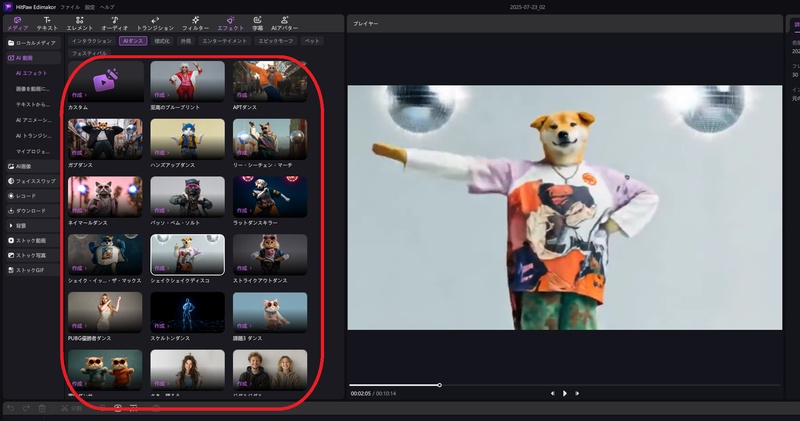Select the ガブダンス thumbnail
800x421 pixels.
pyautogui.click(x=106, y=139)
